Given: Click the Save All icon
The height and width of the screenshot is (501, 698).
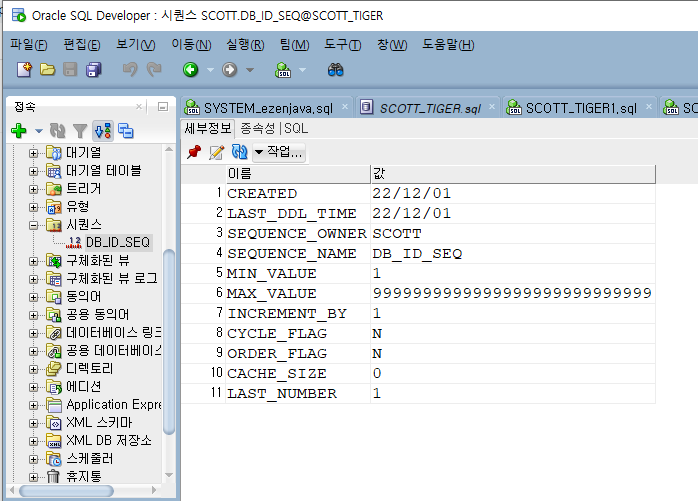Looking at the screenshot, I should tap(93, 69).
